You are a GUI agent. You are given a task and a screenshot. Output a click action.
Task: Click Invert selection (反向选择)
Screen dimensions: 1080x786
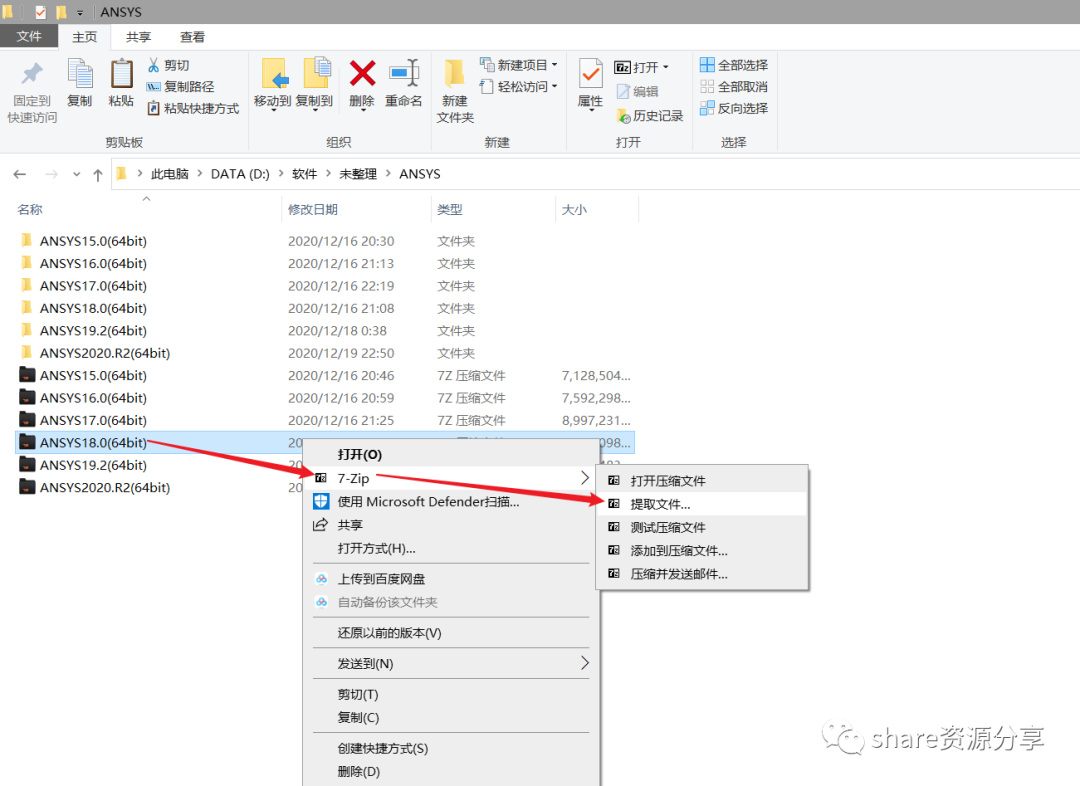pos(734,108)
